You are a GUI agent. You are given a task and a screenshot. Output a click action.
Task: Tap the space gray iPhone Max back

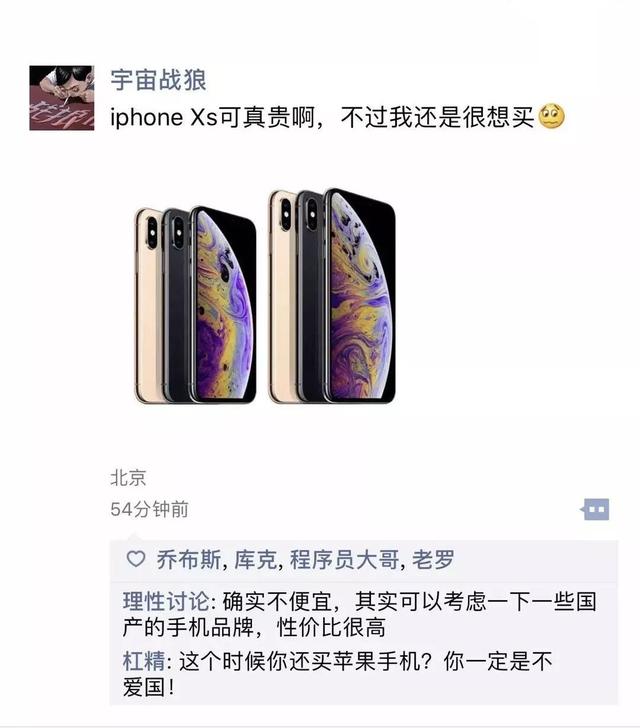click(x=312, y=296)
